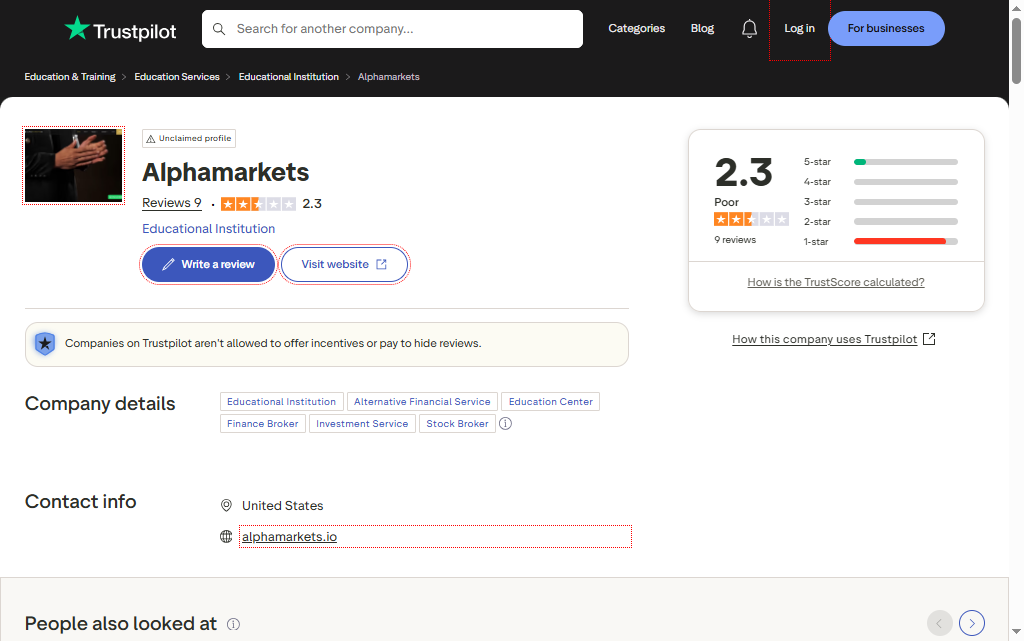1024x641 pixels.
Task: Go to Education & Training breadcrumb
Action: (x=70, y=77)
